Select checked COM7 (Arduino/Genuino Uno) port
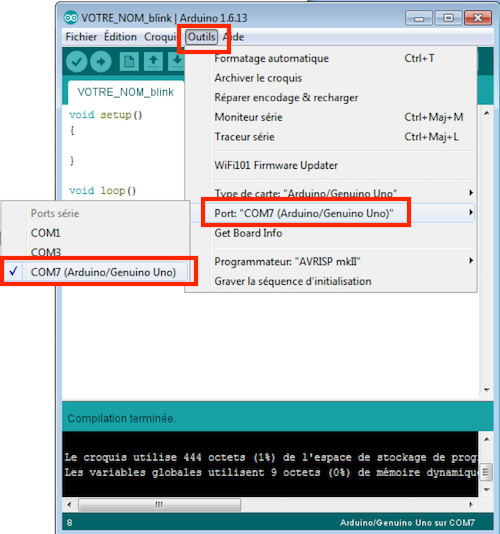The height and width of the screenshot is (534, 500). (95, 272)
